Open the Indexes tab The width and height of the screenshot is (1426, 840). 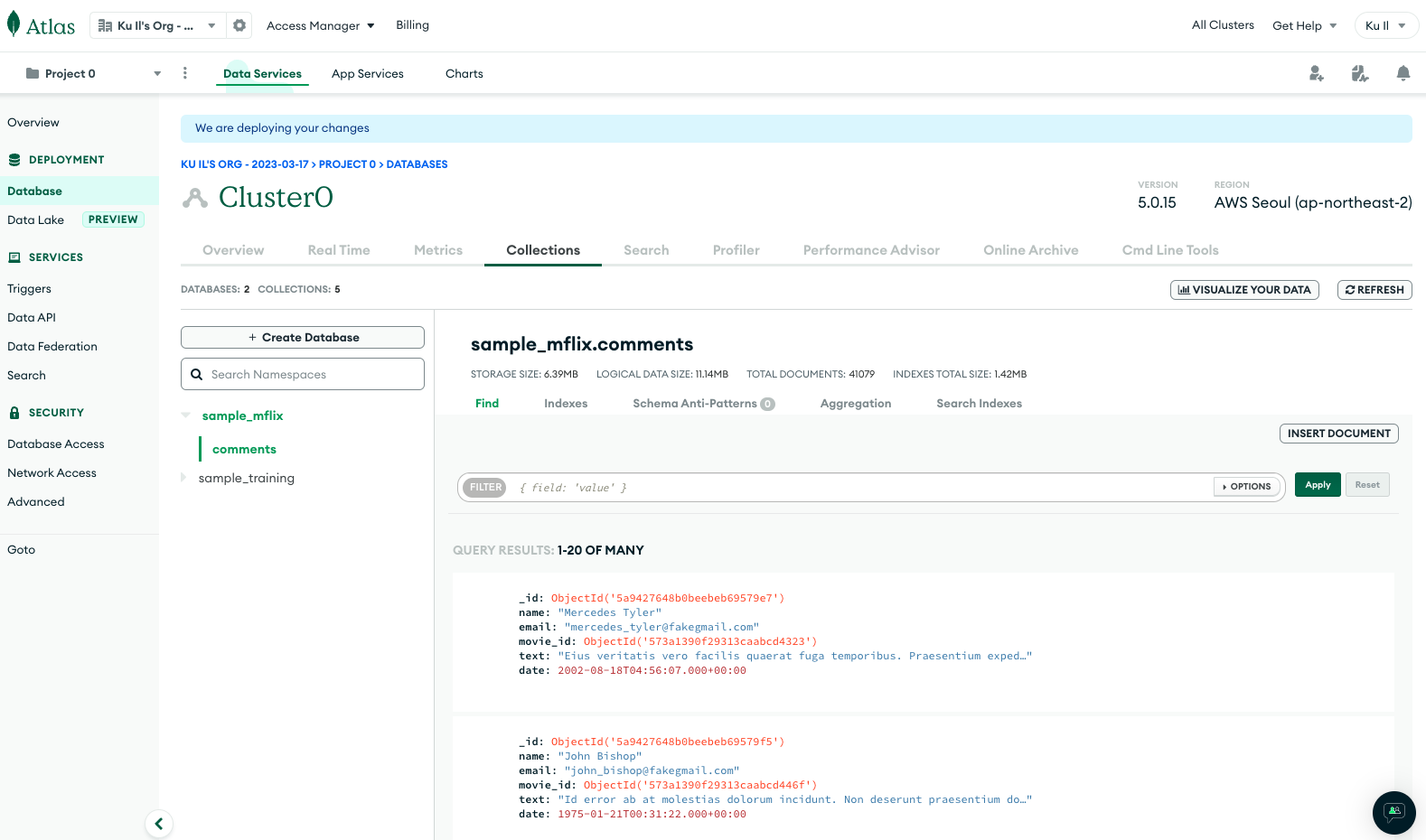566,404
